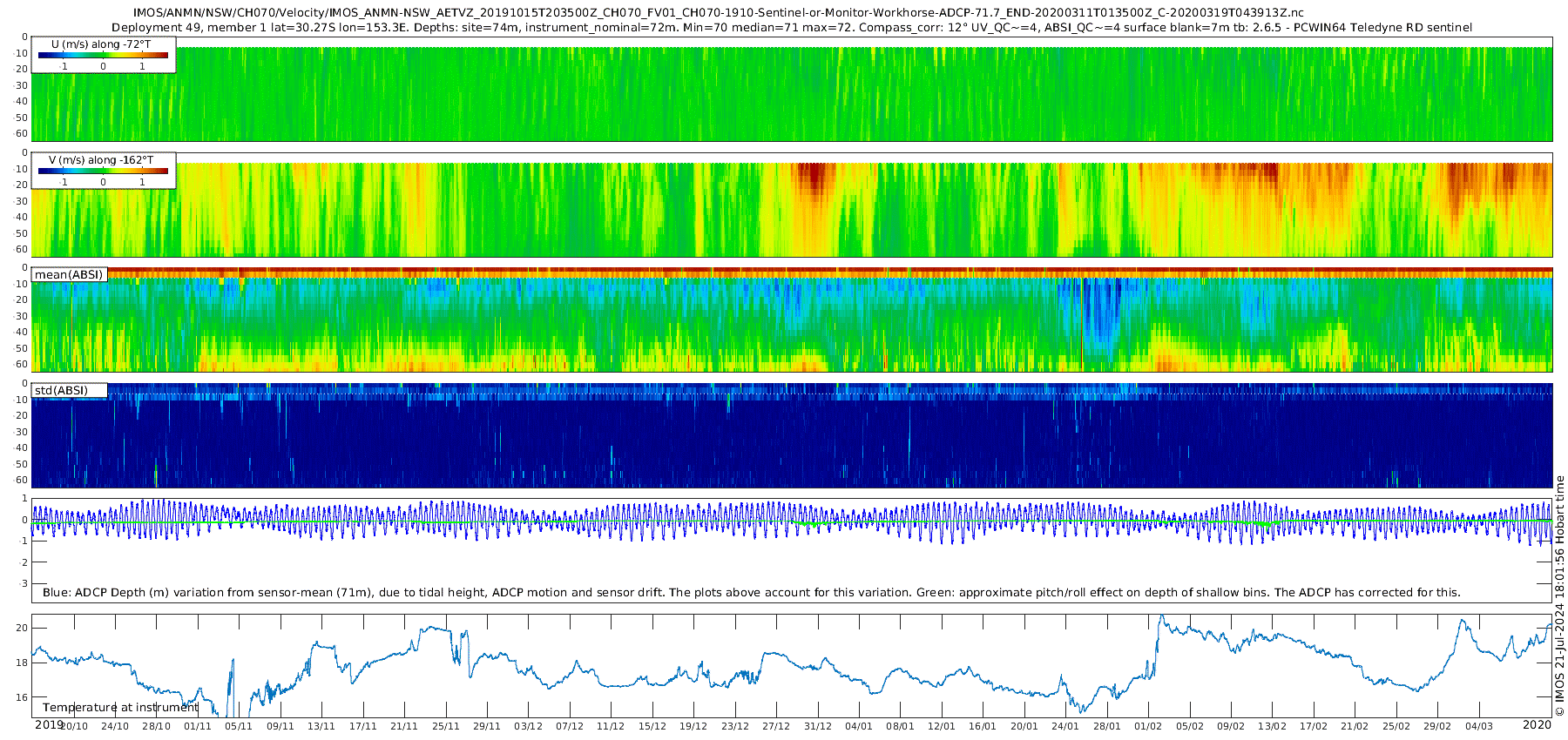The width and height of the screenshot is (1568, 740).
Task: Click the '31/12' date tick label
Action: pos(818,726)
